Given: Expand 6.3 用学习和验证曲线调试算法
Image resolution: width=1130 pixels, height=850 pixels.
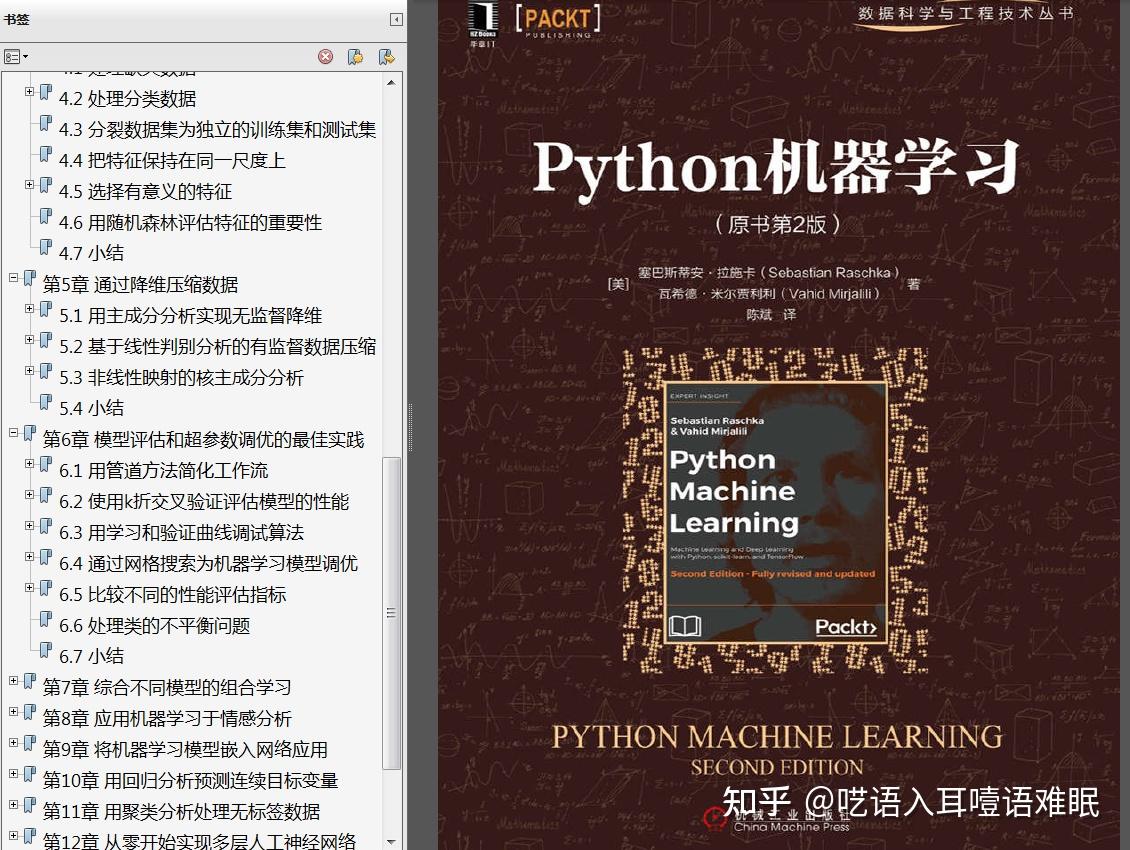Looking at the screenshot, I should 29,526.
